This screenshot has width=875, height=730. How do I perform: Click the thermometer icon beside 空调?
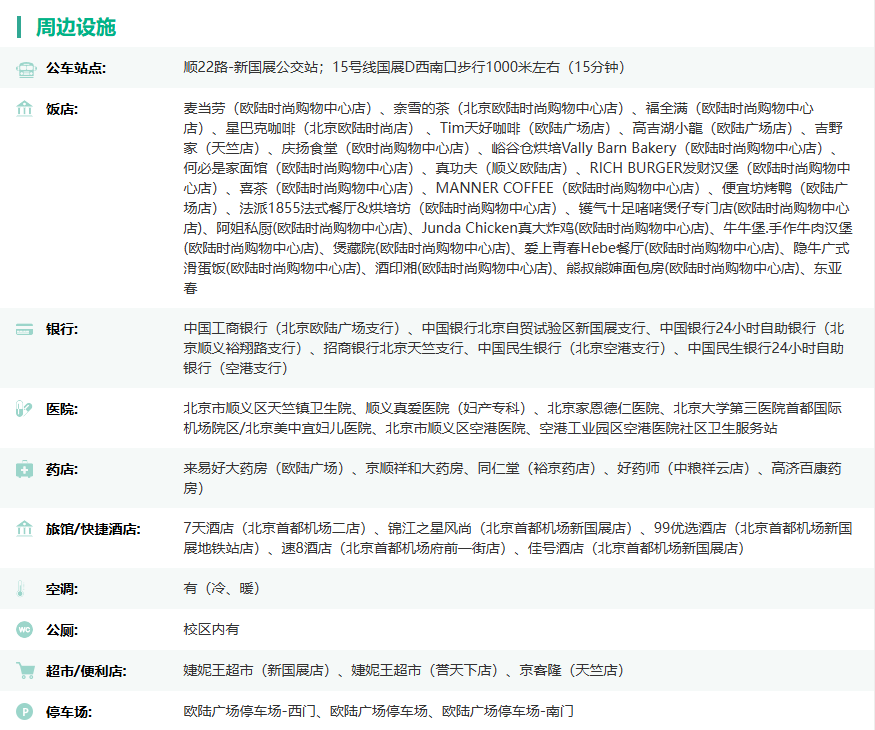coord(21,589)
